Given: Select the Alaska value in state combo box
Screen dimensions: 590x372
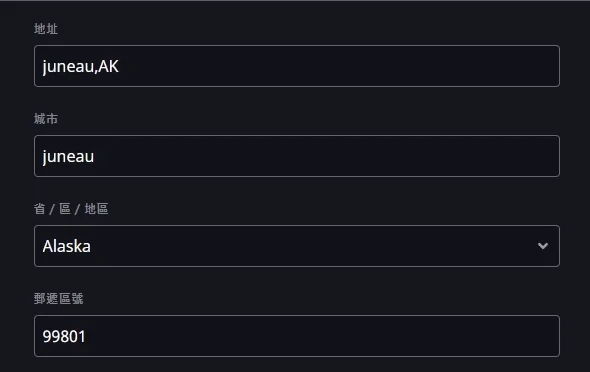Looking at the screenshot, I should (x=297, y=246).
